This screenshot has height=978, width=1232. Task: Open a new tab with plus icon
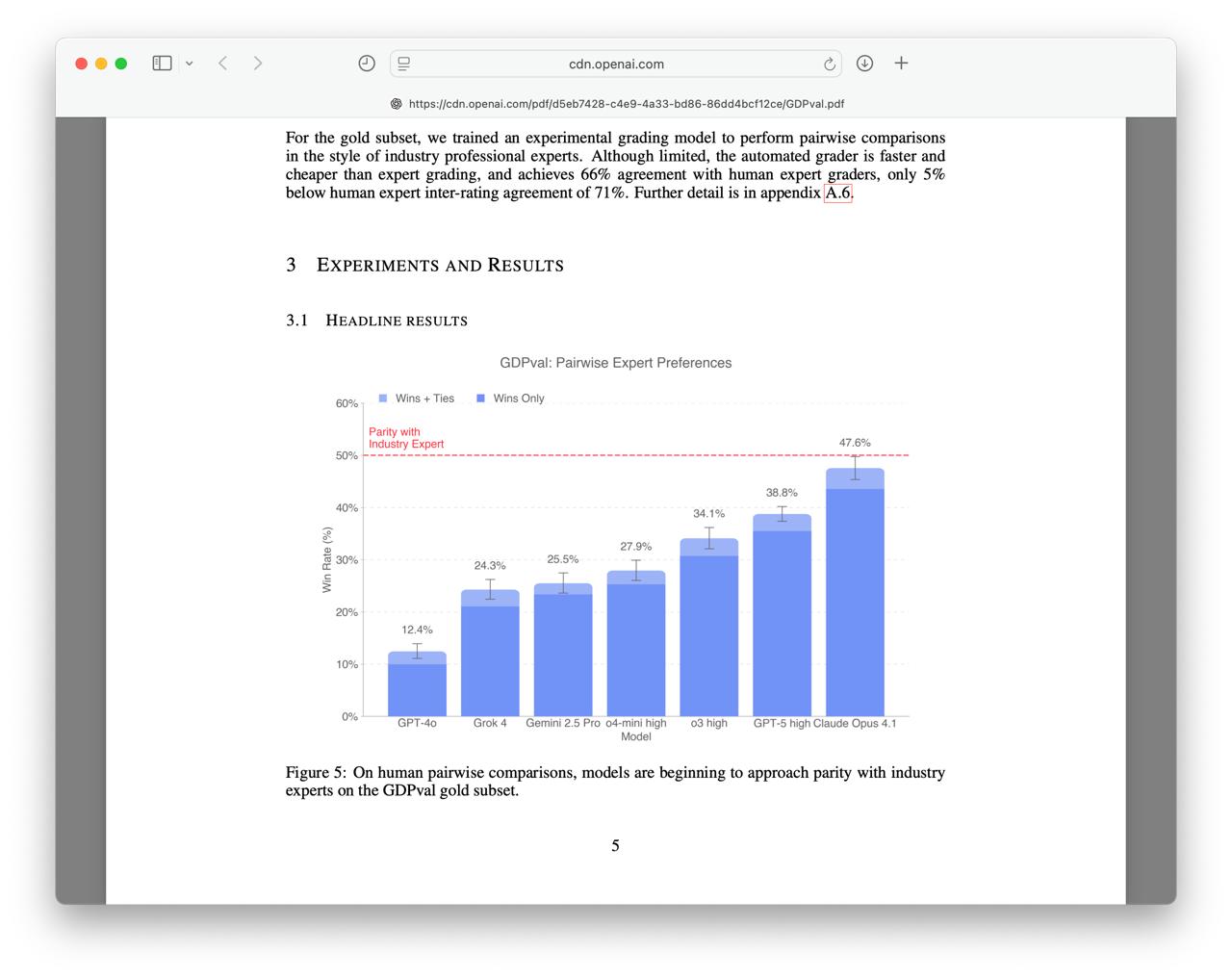[x=901, y=64]
